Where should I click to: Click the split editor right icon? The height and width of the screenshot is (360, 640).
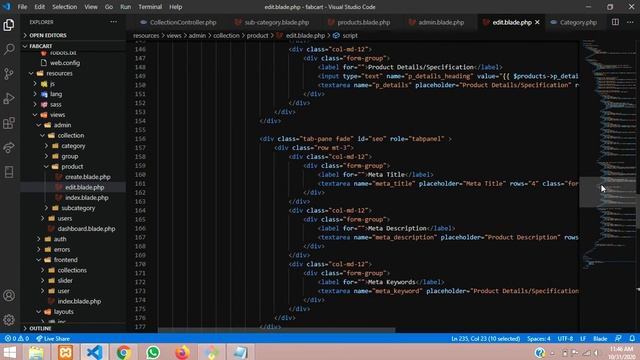615,22
